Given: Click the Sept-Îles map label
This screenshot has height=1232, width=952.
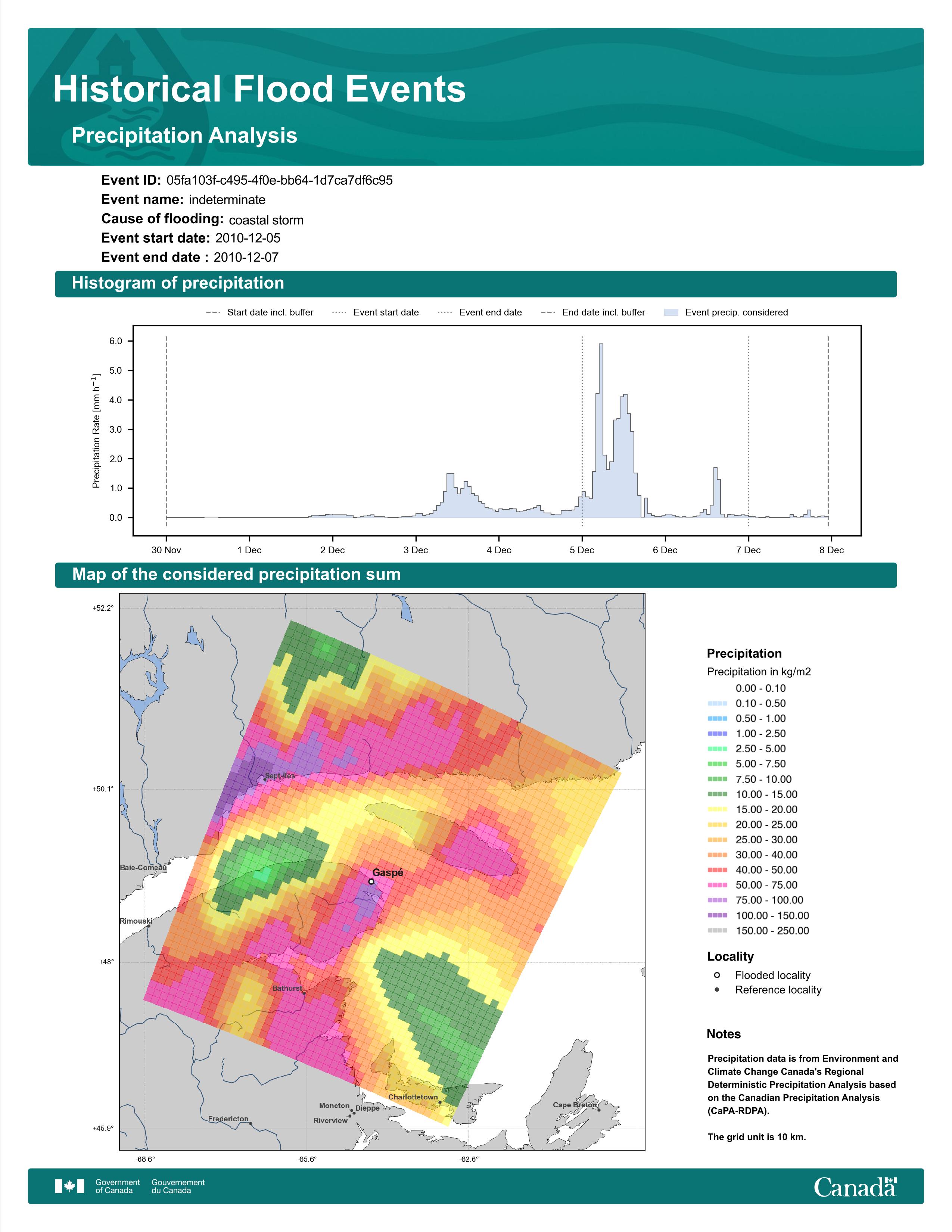Looking at the screenshot, I should 280,776.
